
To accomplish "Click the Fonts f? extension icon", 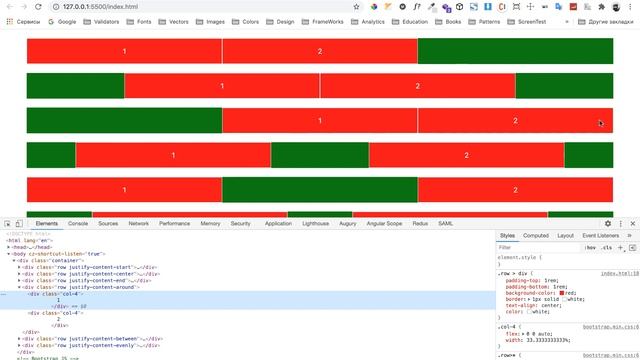I will click(416, 7).
